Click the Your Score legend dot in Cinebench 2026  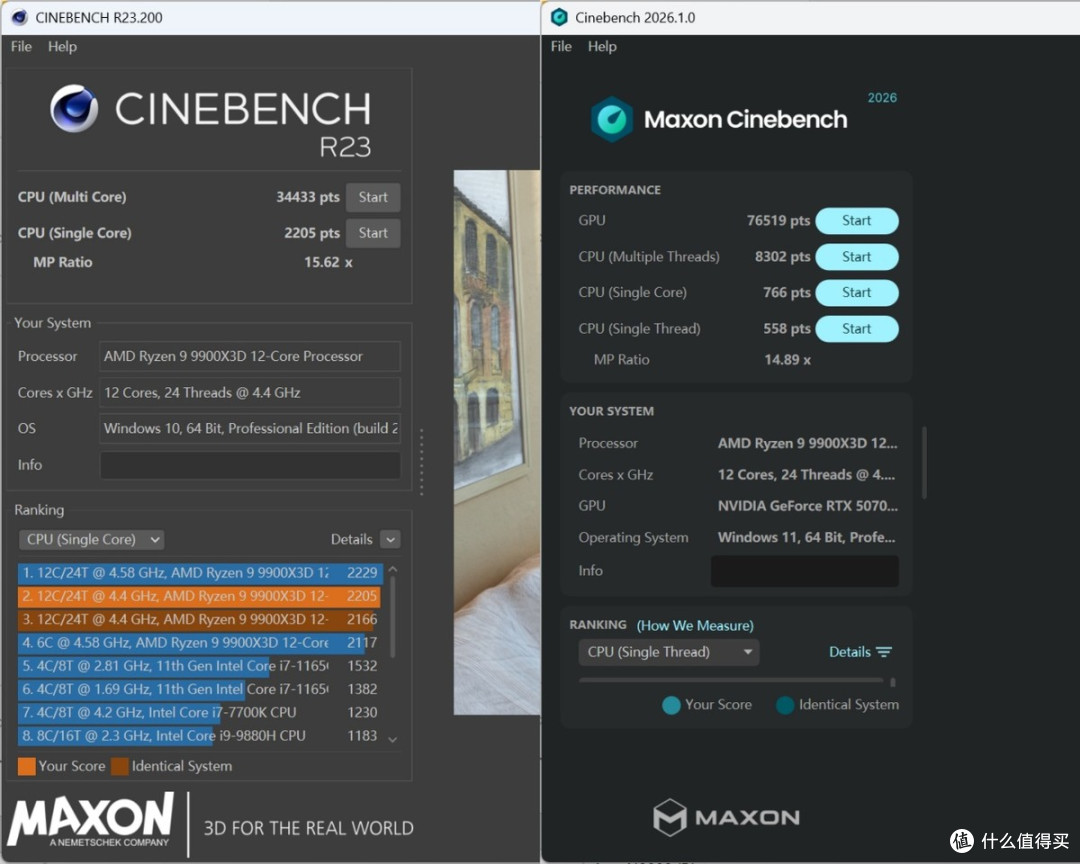(671, 705)
